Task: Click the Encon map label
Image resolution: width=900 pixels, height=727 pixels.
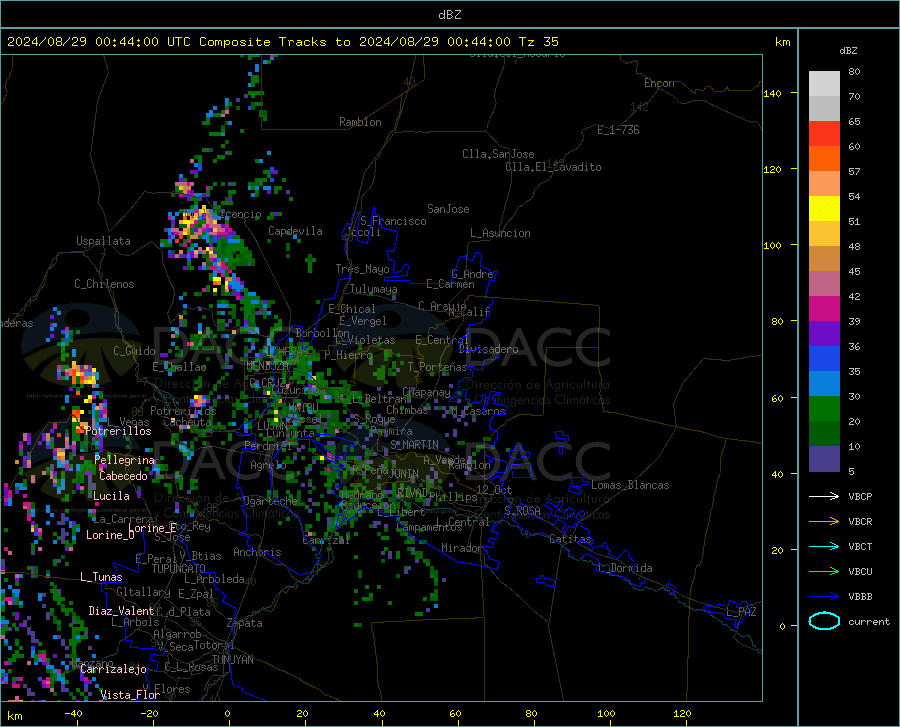Action: tap(659, 83)
